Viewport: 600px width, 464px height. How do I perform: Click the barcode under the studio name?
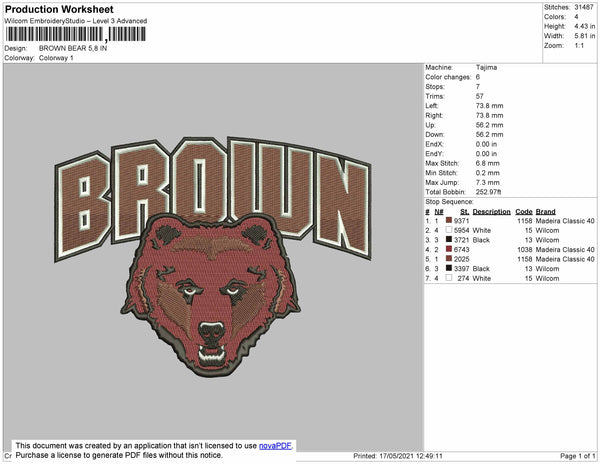75,34
